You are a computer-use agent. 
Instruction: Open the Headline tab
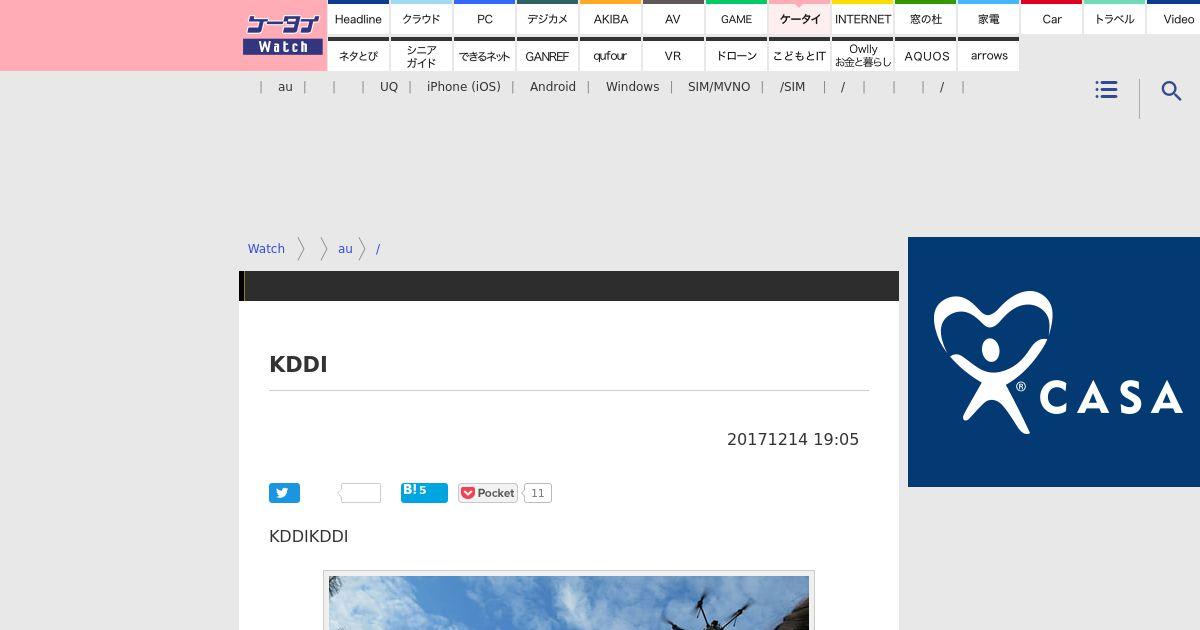pos(358,18)
